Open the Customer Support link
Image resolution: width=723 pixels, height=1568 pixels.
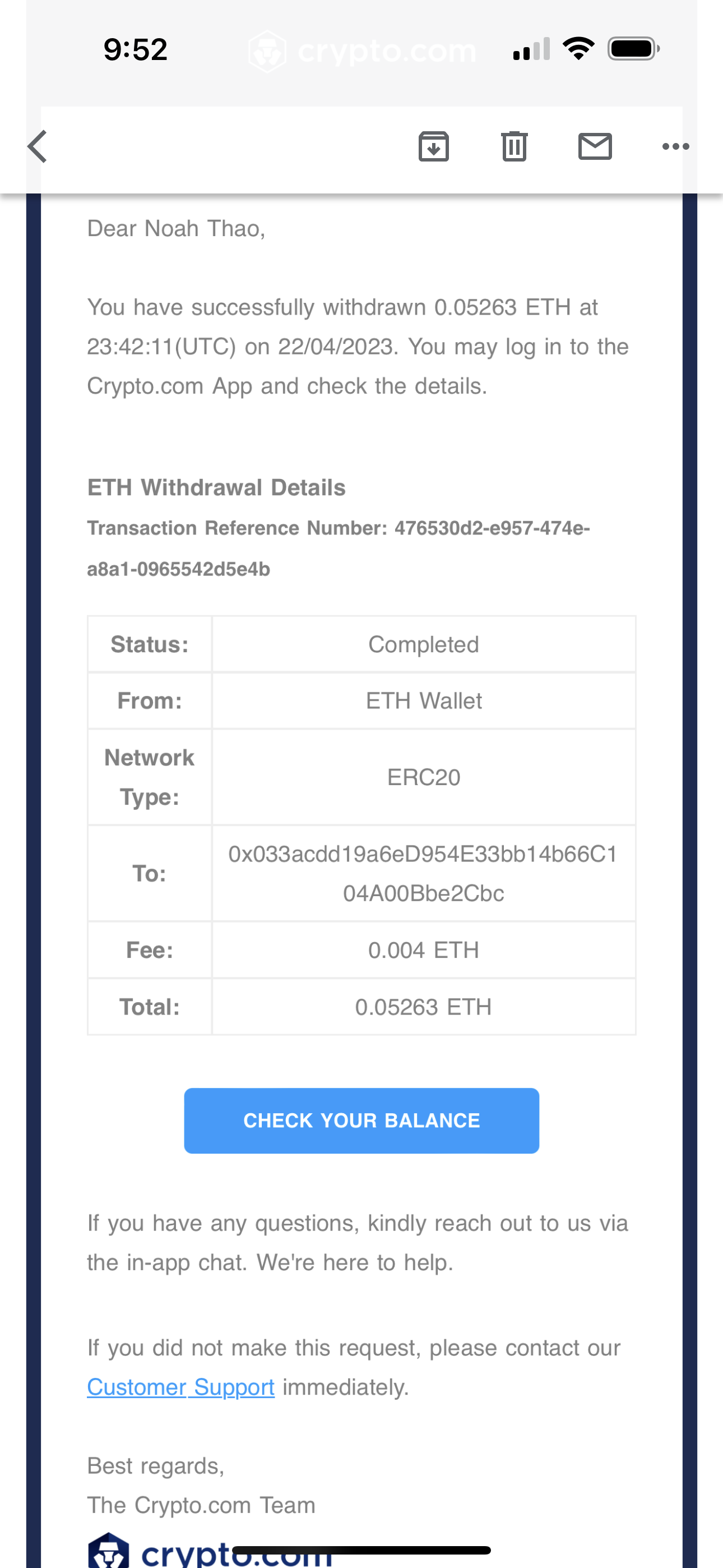click(180, 1387)
